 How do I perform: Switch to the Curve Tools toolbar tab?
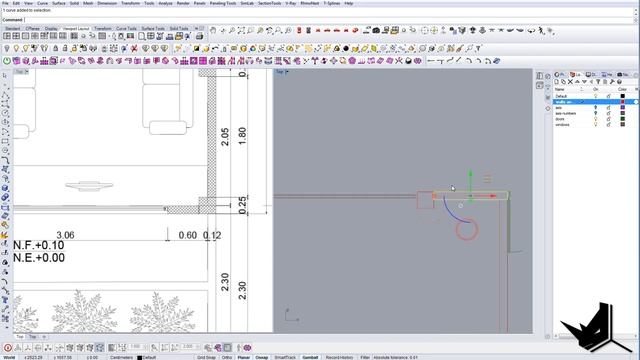point(127,29)
